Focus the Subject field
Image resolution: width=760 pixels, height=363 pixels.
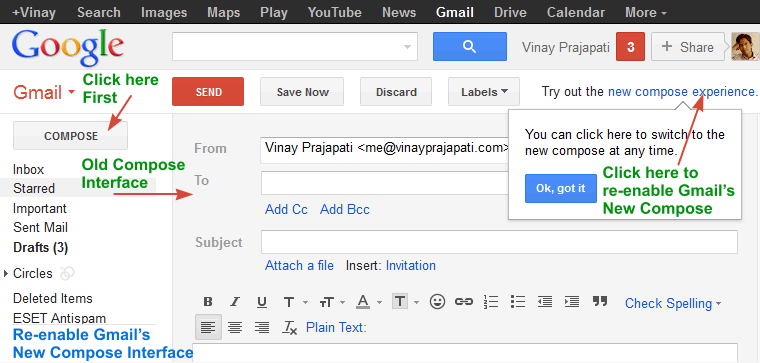(x=499, y=242)
